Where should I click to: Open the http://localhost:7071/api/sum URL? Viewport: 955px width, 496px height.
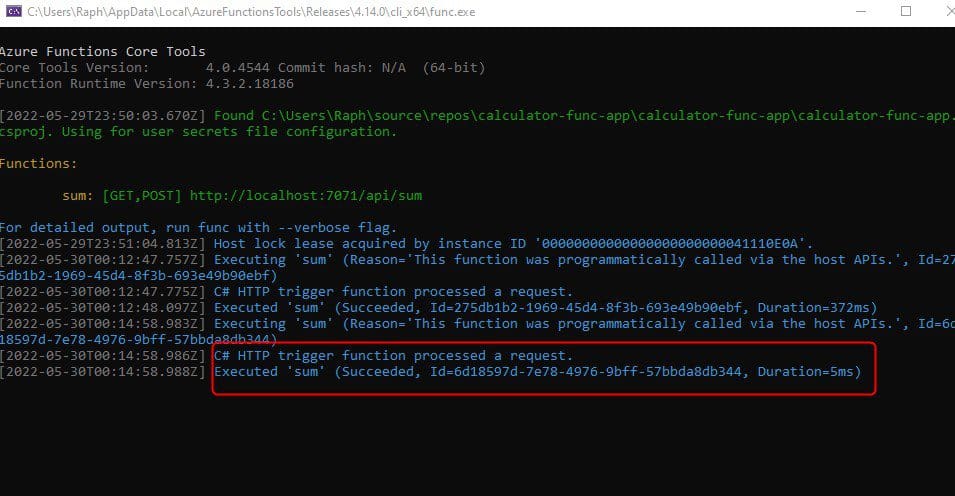(306, 196)
